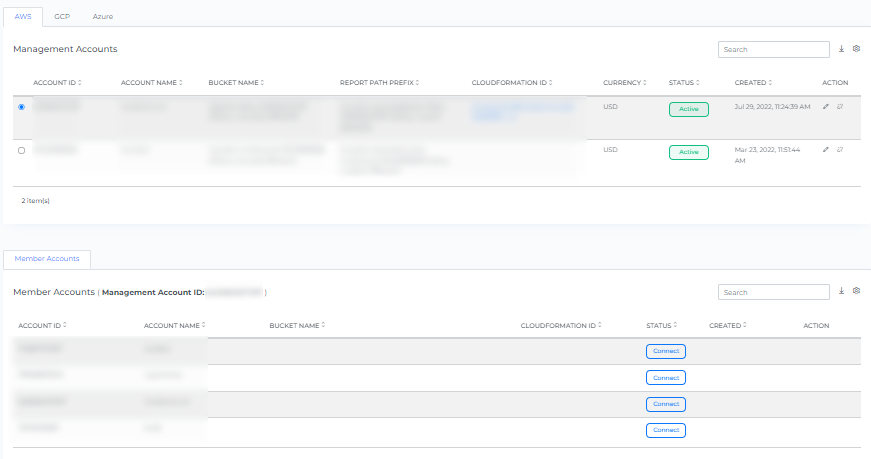Image resolution: width=871 pixels, height=459 pixels.
Task: Click the Management Accounts search field
Action: 773,49
